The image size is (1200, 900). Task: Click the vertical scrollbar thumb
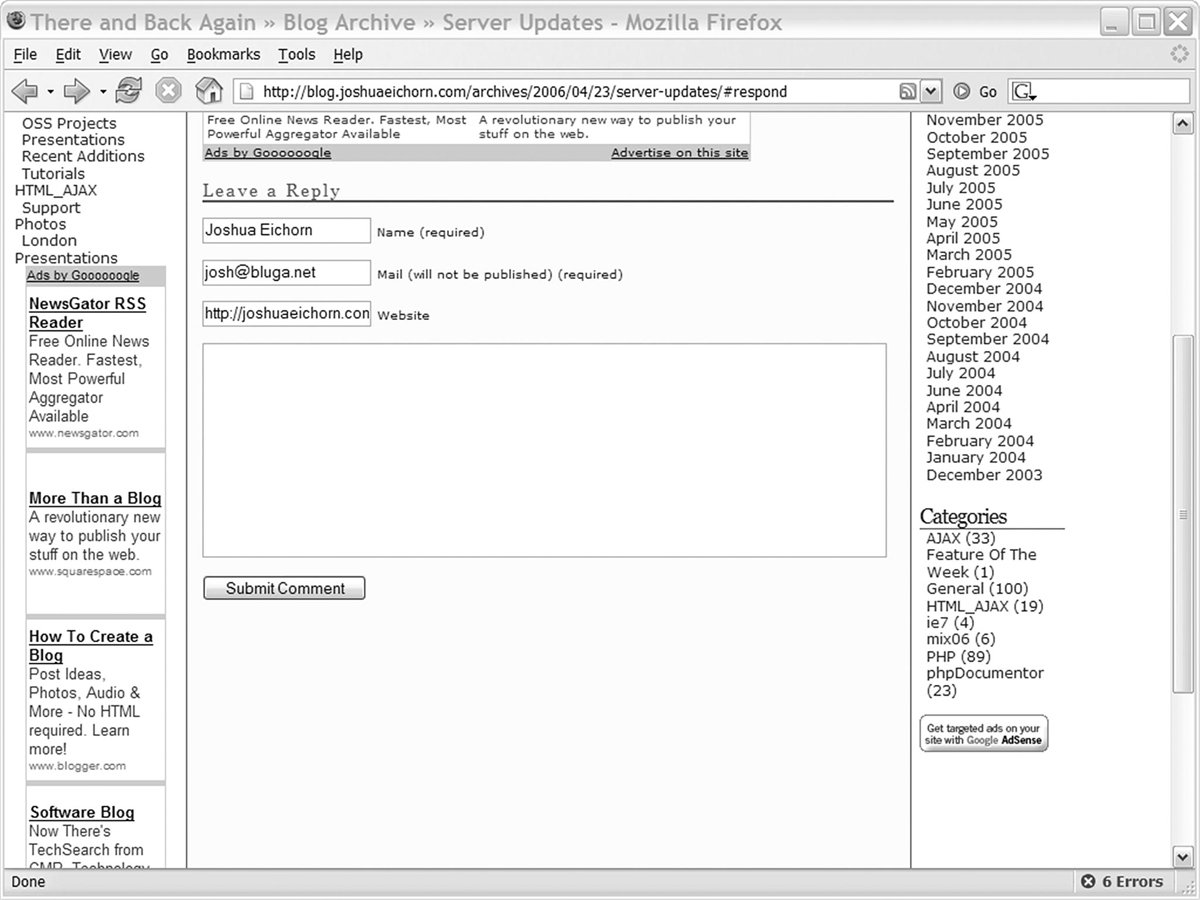(1182, 515)
